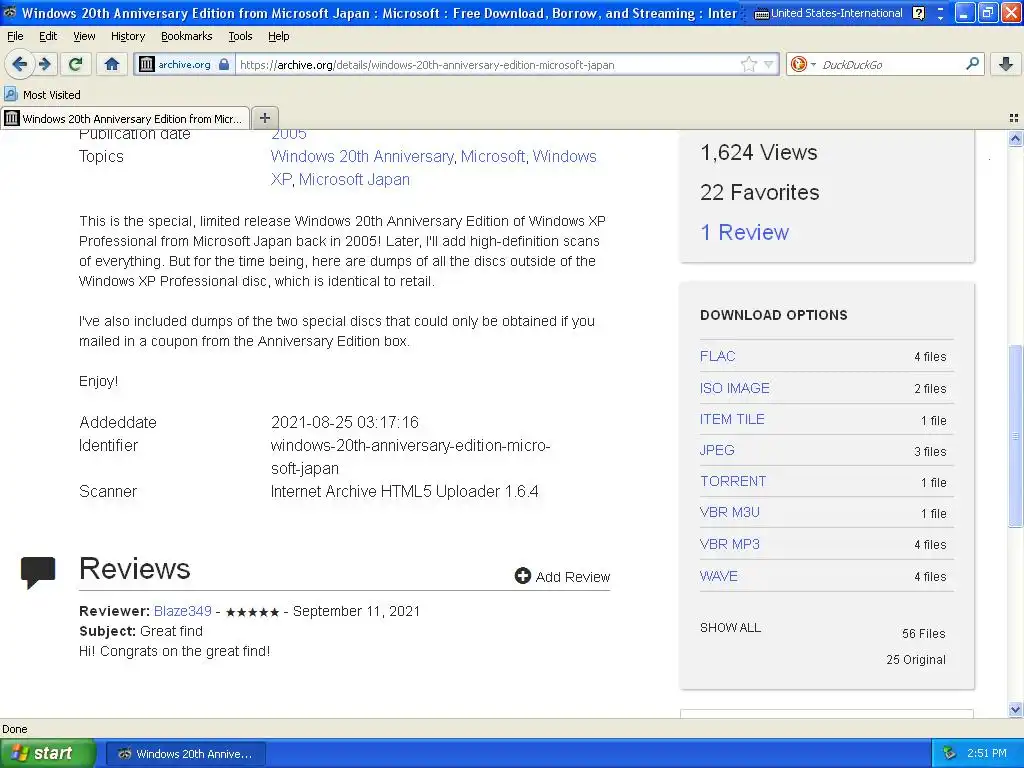Image resolution: width=1024 pixels, height=768 pixels.
Task: Open the Tools menu
Action: click(x=240, y=36)
